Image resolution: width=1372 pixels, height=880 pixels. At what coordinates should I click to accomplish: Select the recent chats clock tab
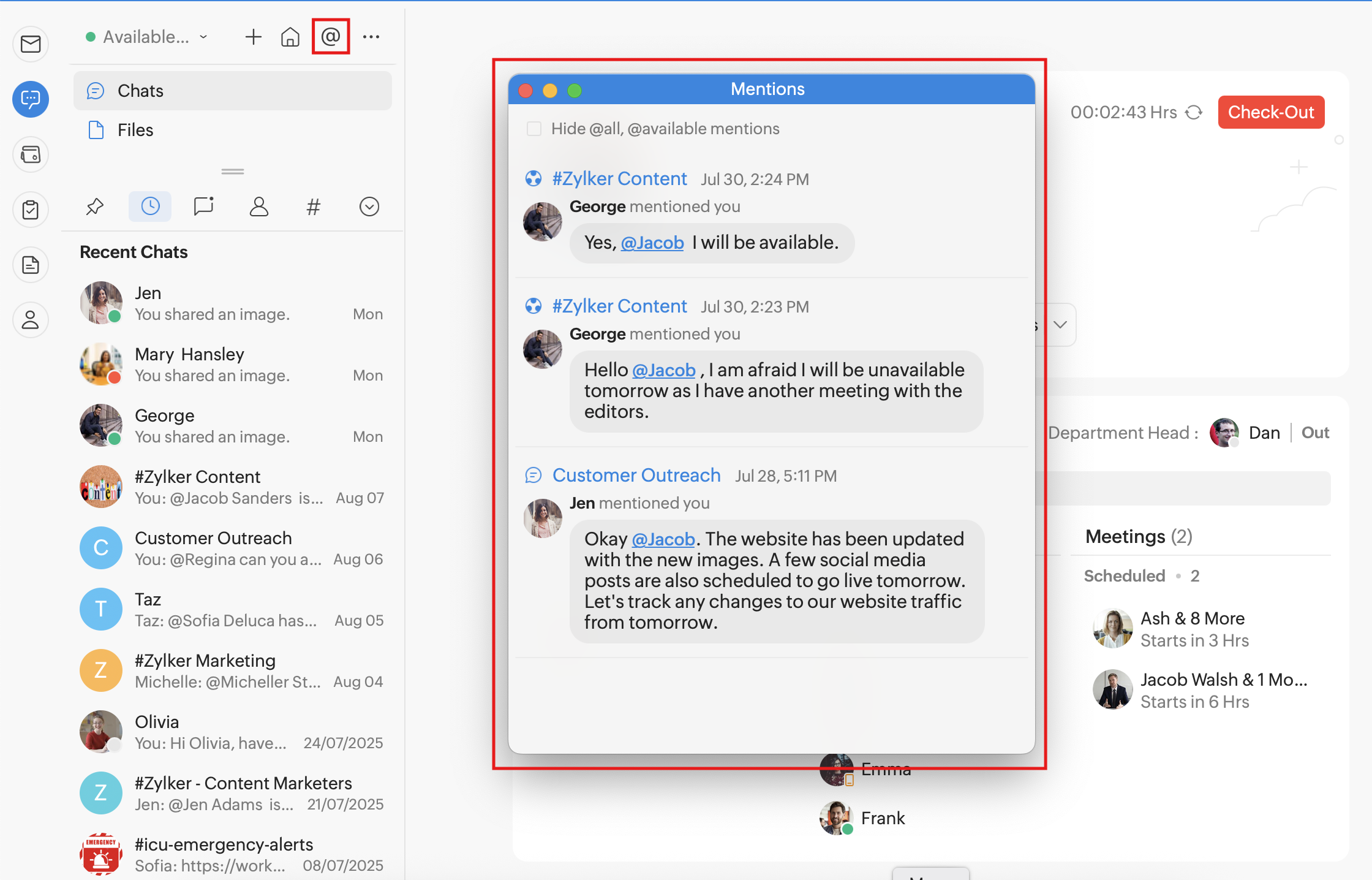click(x=150, y=207)
